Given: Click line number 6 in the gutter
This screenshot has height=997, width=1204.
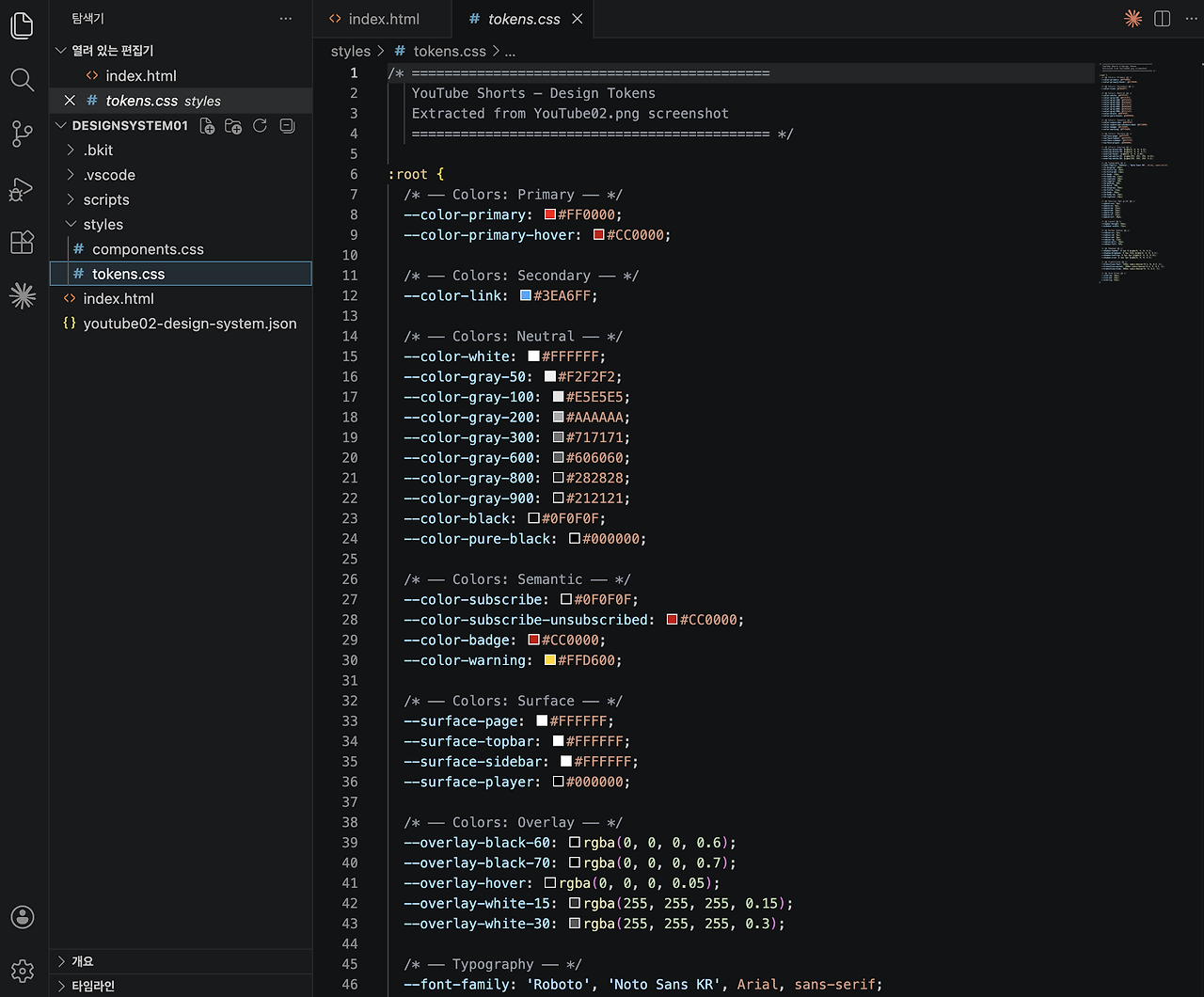Looking at the screenshot, I should click(354, 174).
